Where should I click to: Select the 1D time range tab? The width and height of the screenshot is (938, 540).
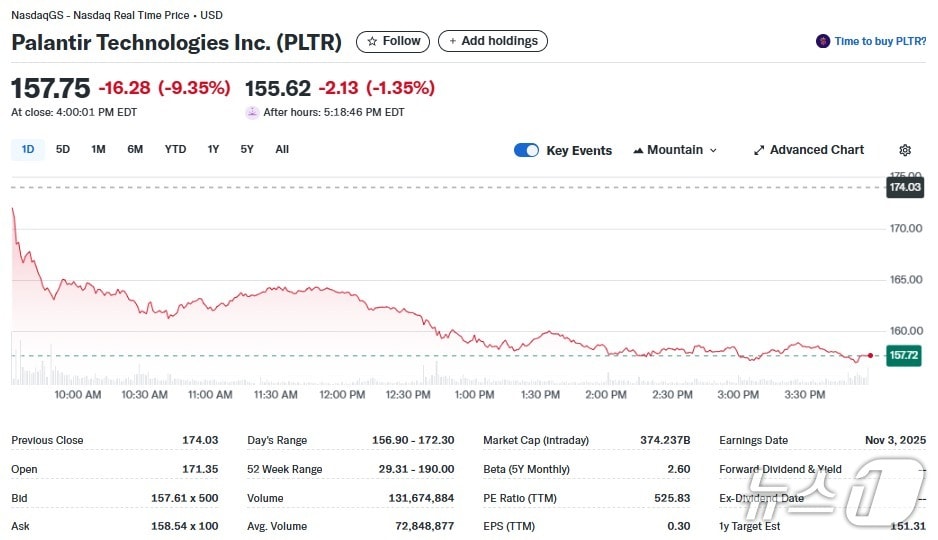coord(28,149)
